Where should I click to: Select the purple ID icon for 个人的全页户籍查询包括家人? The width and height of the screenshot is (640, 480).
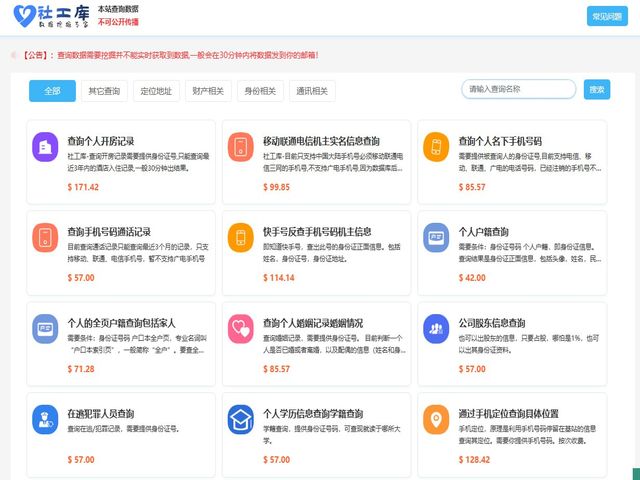pos(45,328)
